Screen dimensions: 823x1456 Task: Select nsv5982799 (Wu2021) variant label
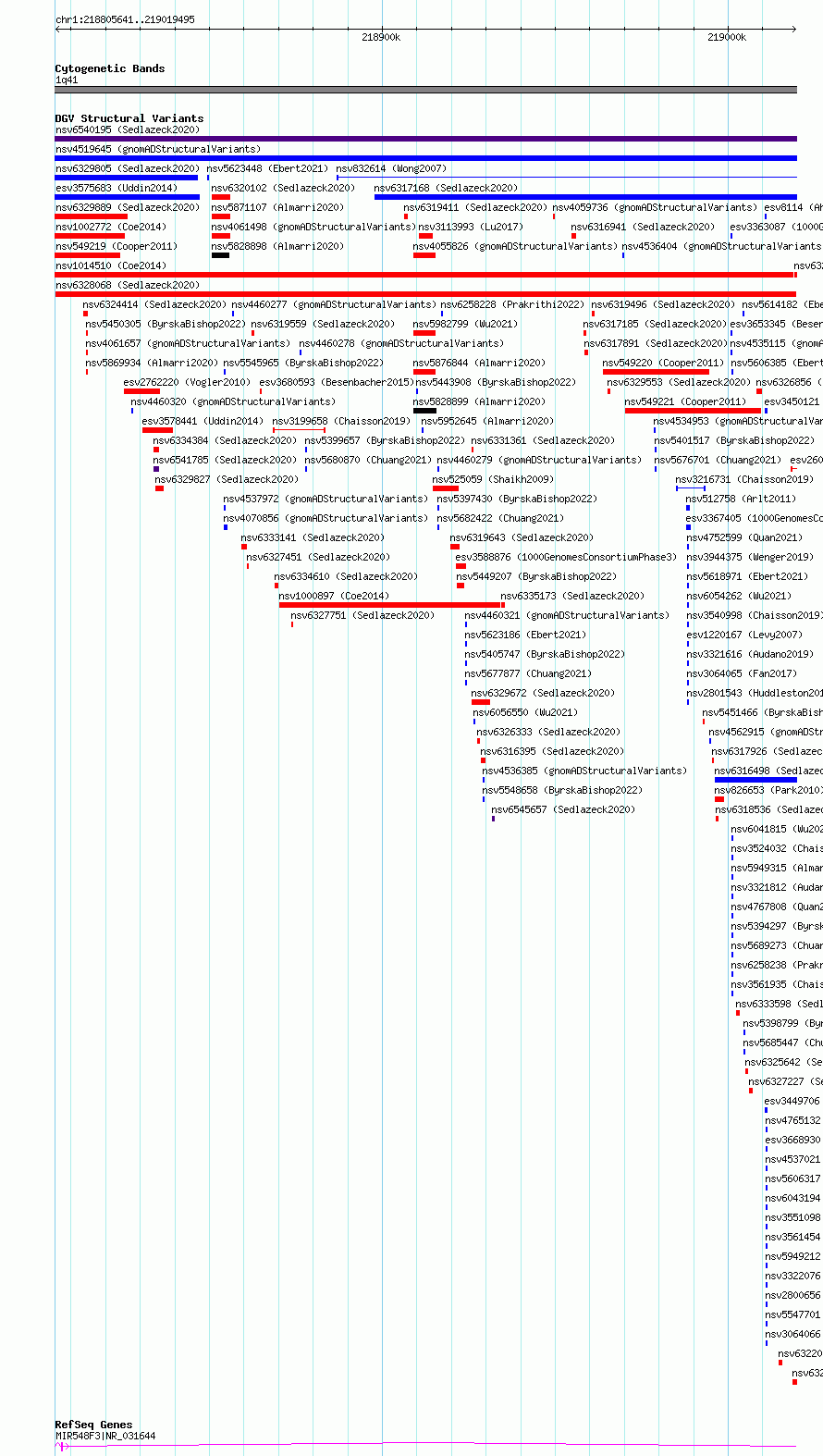coord(465,324)
